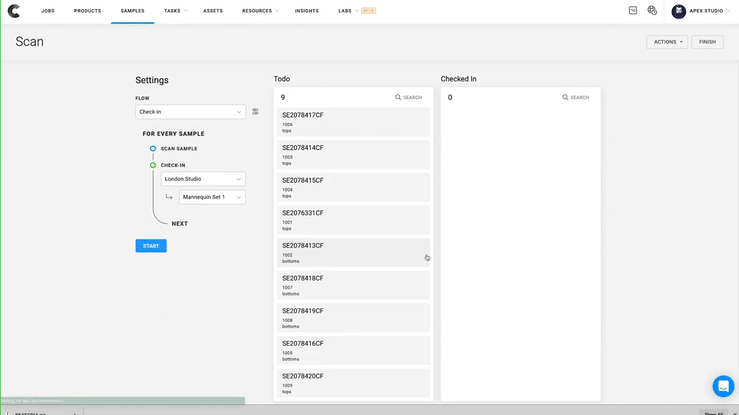The width and height of the screenshot is (739, 415).
Task: Open the activity monitor icon in header
Action: 633,11
